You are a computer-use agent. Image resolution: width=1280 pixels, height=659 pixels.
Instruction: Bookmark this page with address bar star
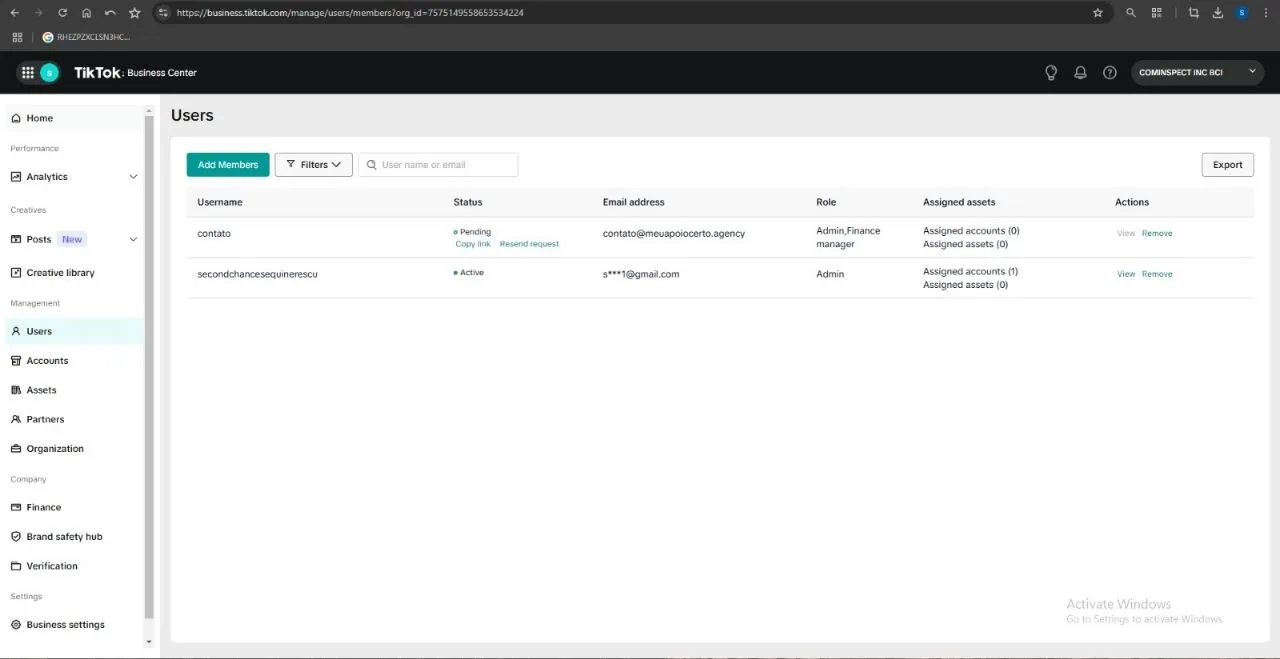1097,13
